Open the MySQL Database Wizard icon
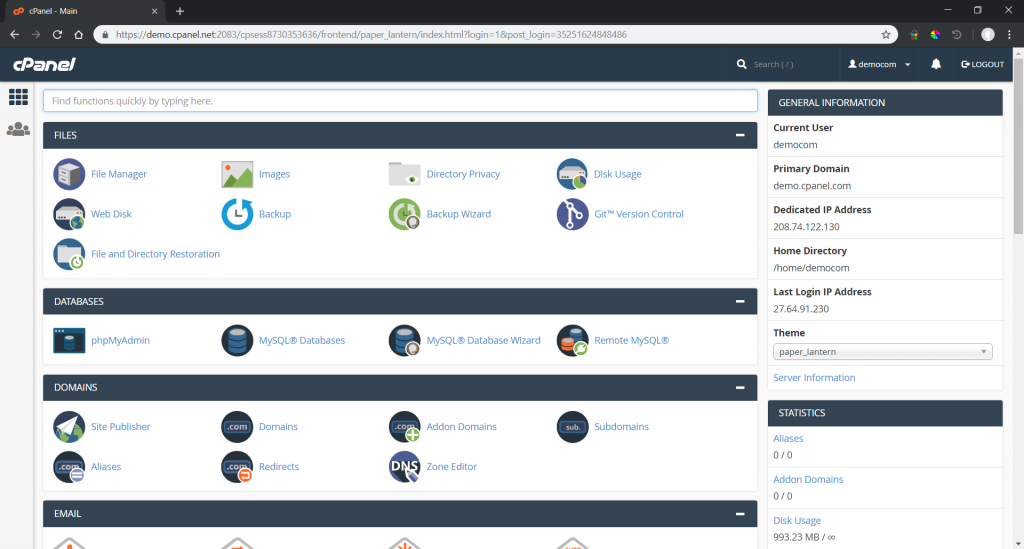 (x=404, y=341)
